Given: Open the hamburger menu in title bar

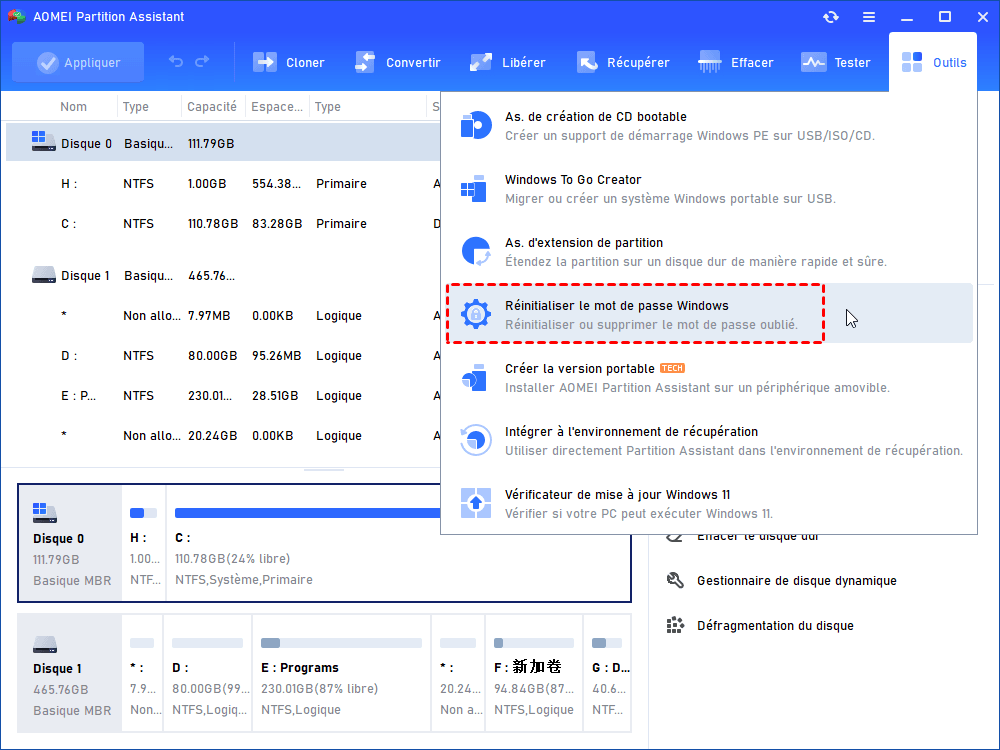Looking at the screenshot, I should 869,17.
